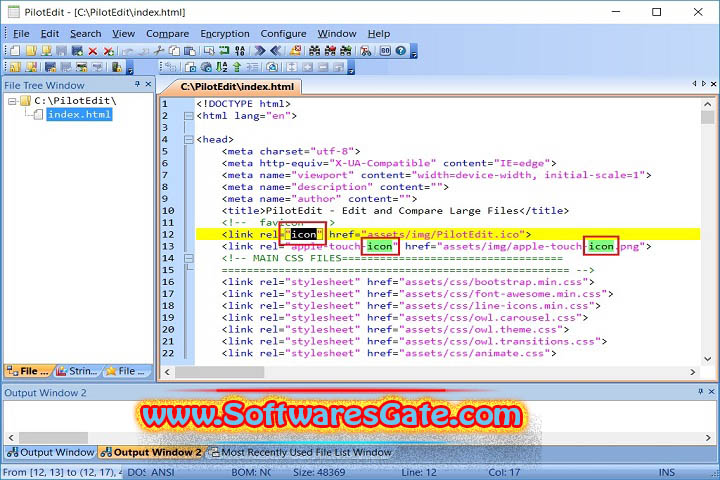Viewport: 720px width, 480px height.
Task: Collapse the comment fold on line 14
Action: (x=188, y=258)
